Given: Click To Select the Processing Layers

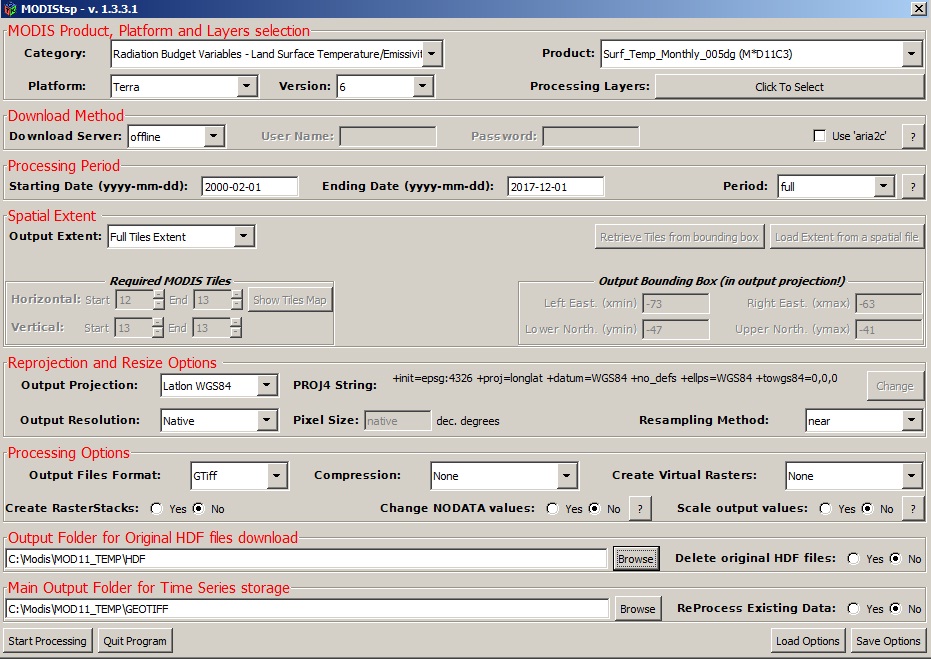Looking at the screenshot, I should [x=789, y=86].
